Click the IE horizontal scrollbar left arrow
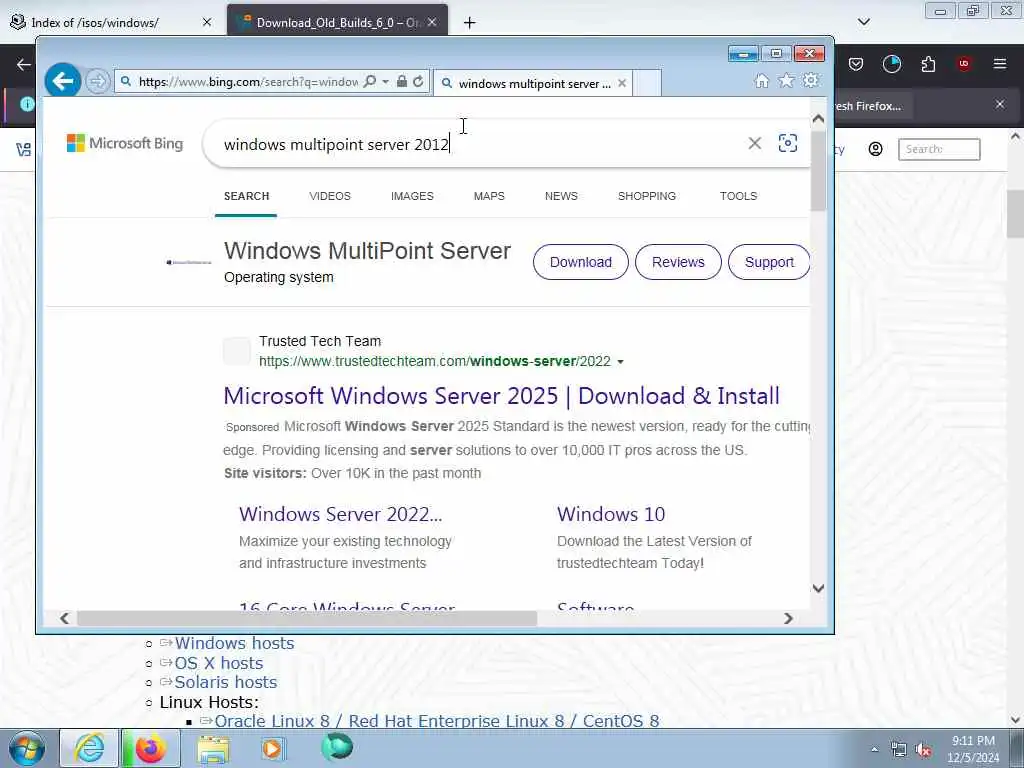The height and width of the screenshot is (768, 1024). (64, 618)
